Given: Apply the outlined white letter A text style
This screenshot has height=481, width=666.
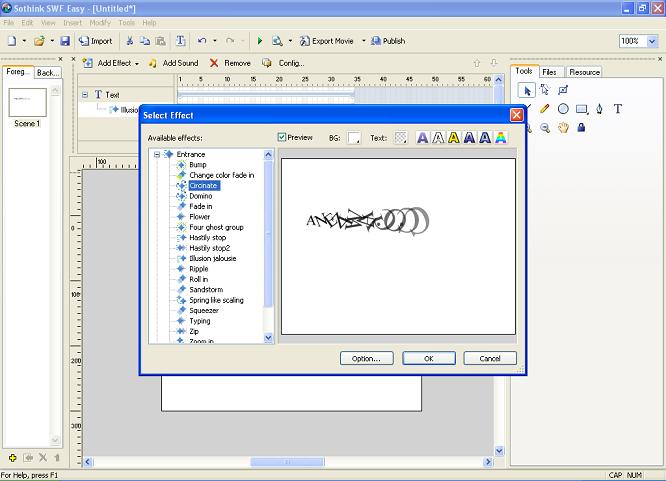Looking at the screenshot, I should click(x=438, y=138).
